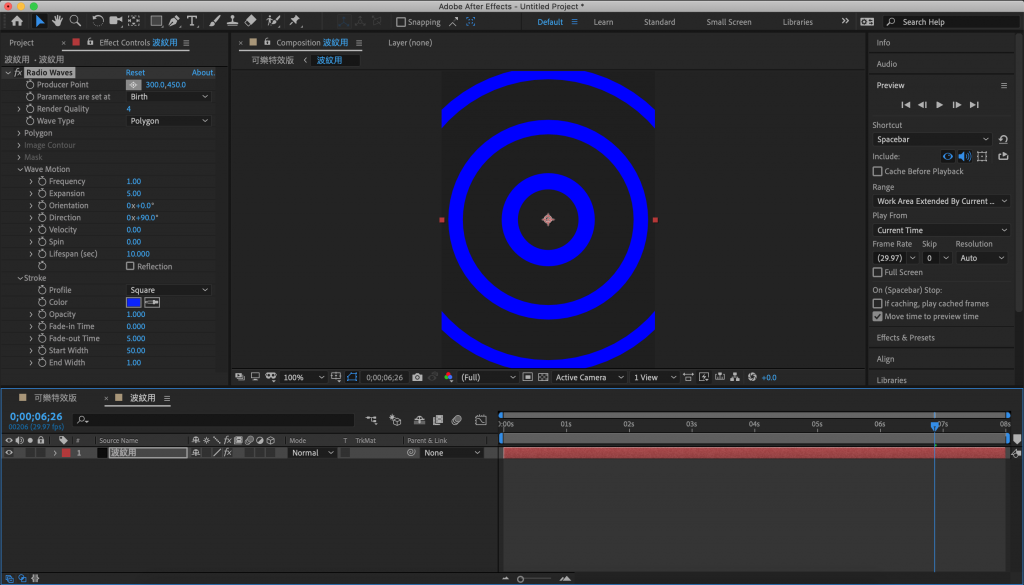The height and width of the screenshot is (585, 1024).
Task: Switch to the Libraries workspace
Action: [797, 22]
